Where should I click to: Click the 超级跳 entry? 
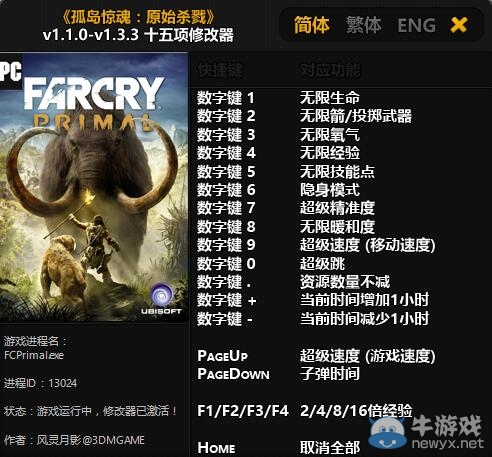(x=322, y=264)
